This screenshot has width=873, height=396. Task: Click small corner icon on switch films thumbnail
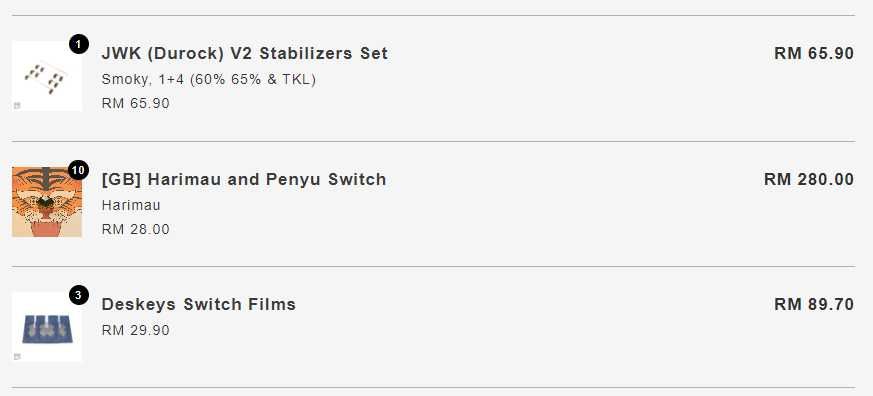17,356
